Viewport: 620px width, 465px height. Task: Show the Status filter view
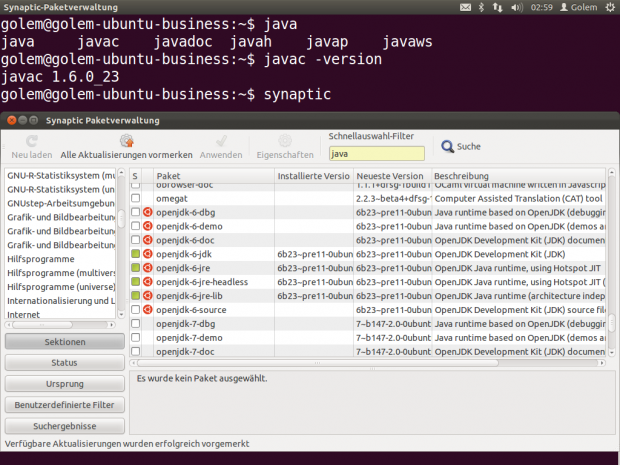64,363
